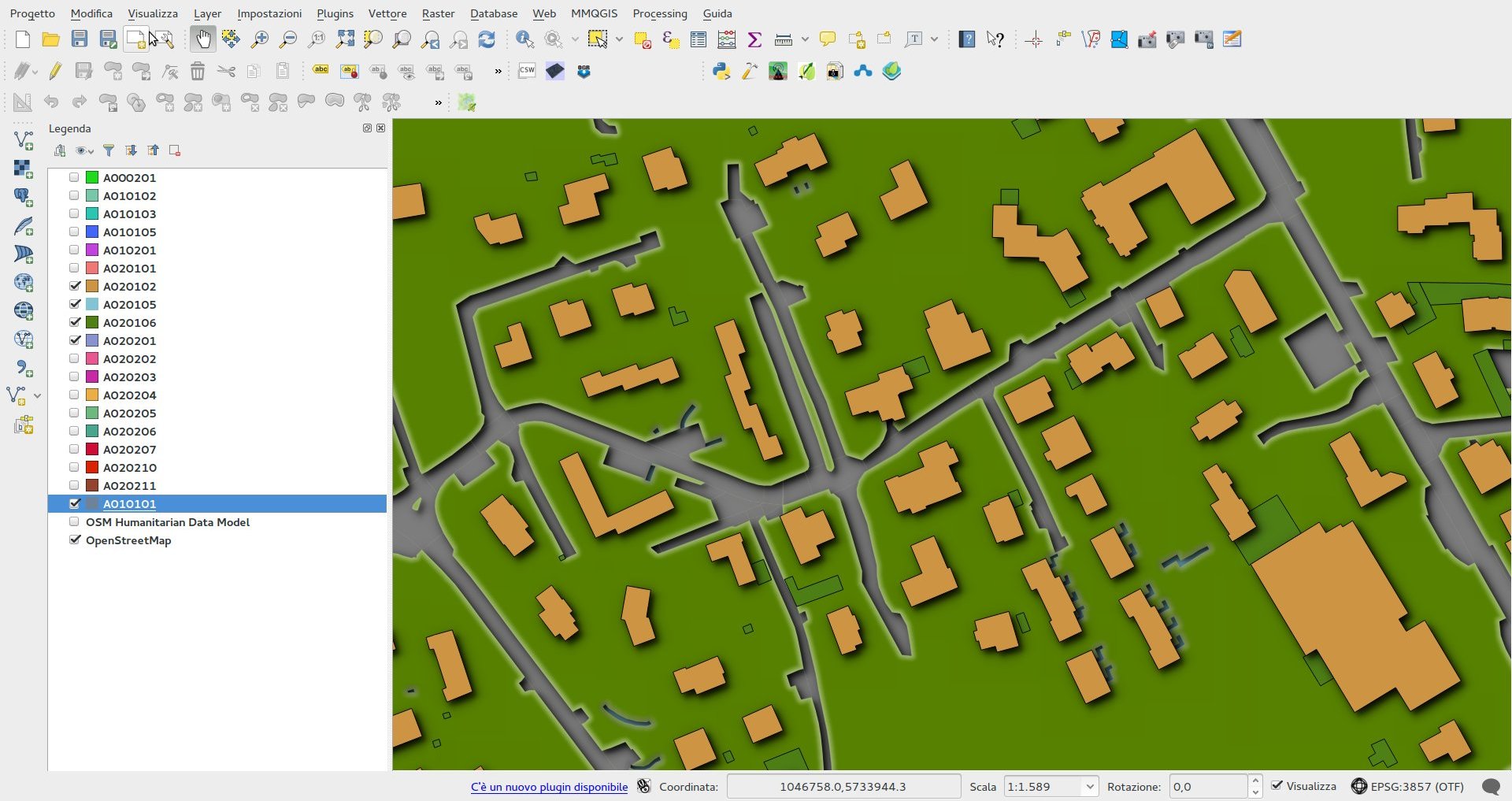The image size is (1512, 801).
Task: Open the Vettore menu
Action: coord(387,13)
